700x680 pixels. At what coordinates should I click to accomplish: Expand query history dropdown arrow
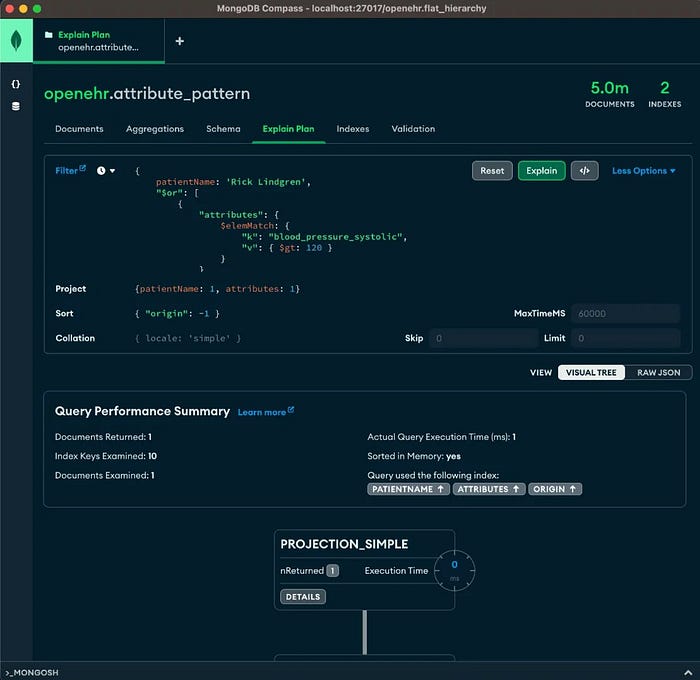[112, 171]
